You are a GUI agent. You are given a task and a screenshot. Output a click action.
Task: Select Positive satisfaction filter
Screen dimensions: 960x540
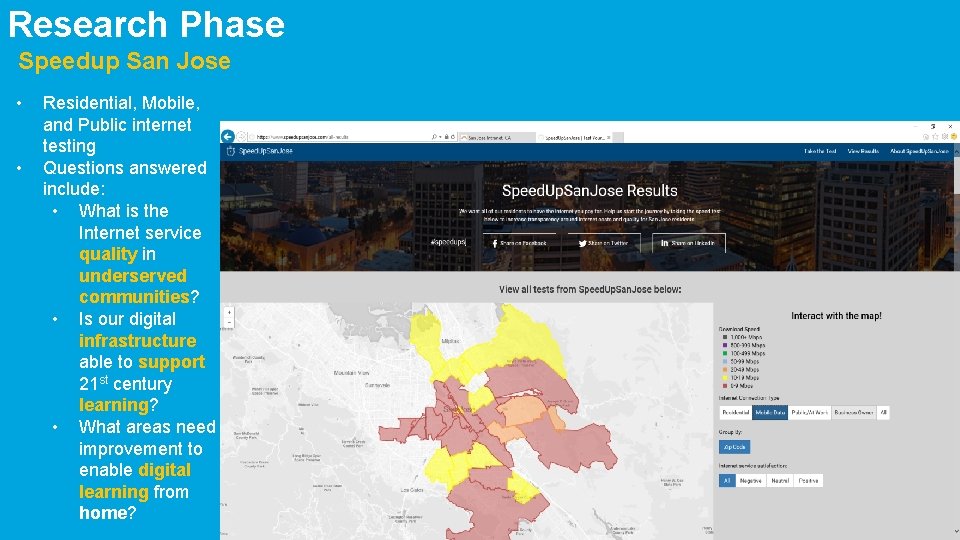(808, 481)
